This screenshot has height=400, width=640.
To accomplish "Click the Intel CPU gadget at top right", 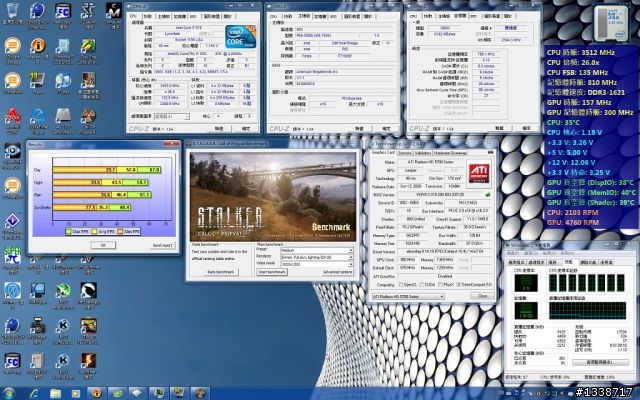I will [x=611, y=23].
